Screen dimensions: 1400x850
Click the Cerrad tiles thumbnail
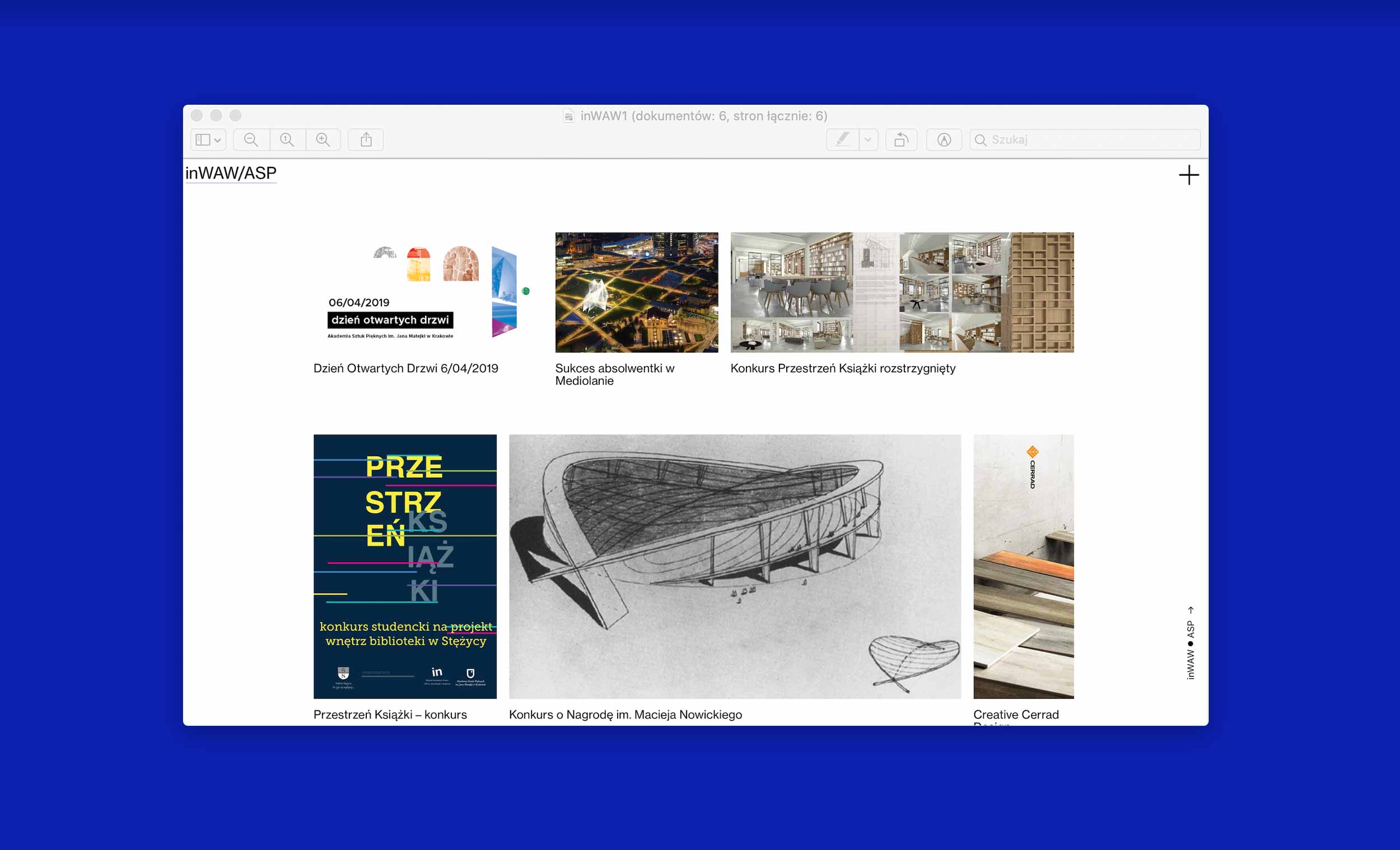pos(1023,566)
